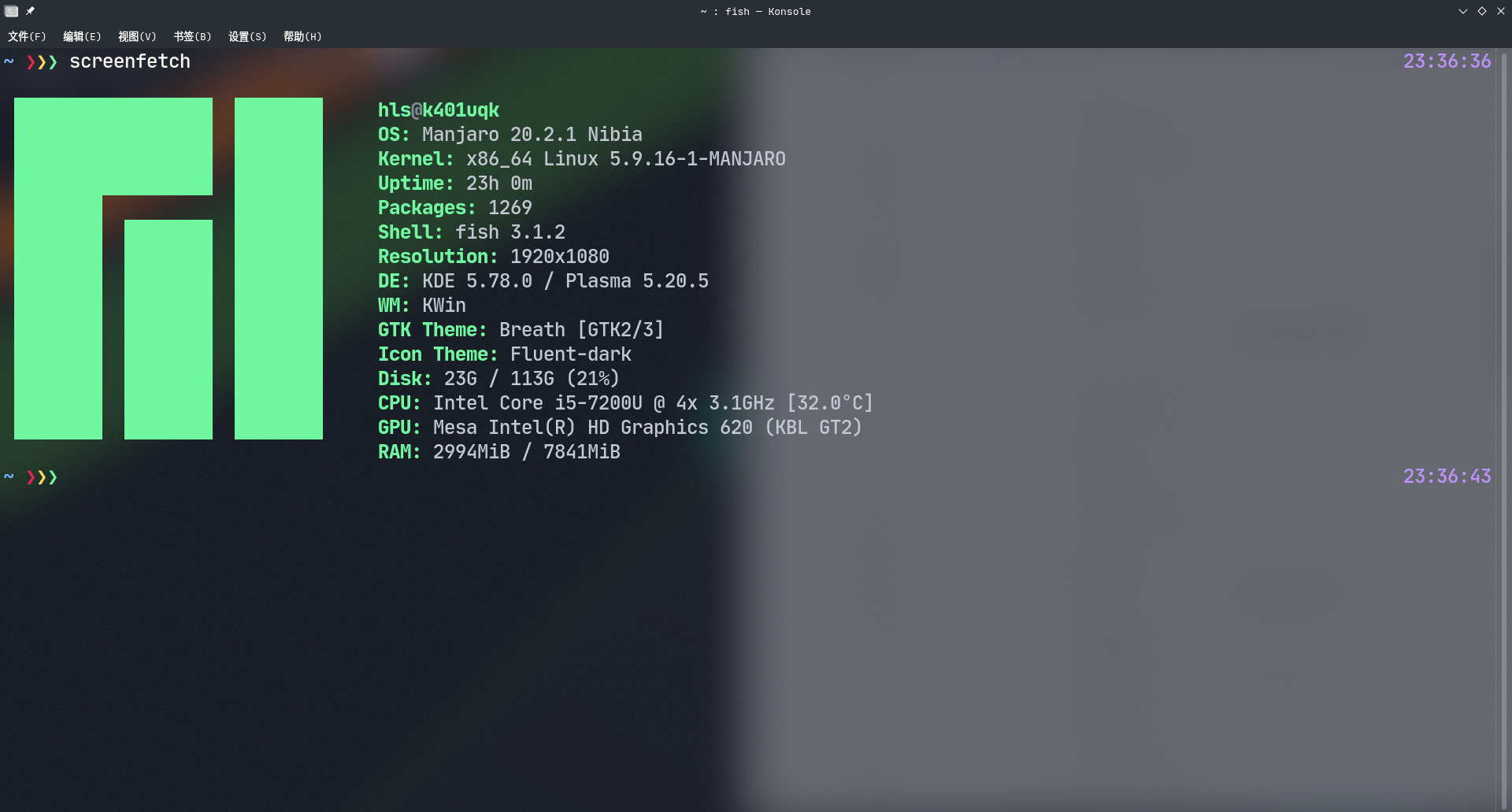The width and height of the screenshot is (1512, 812).
Task: Click the GTK Theme: Breath line
Action: pyautogui.click(x=521, y=330)
